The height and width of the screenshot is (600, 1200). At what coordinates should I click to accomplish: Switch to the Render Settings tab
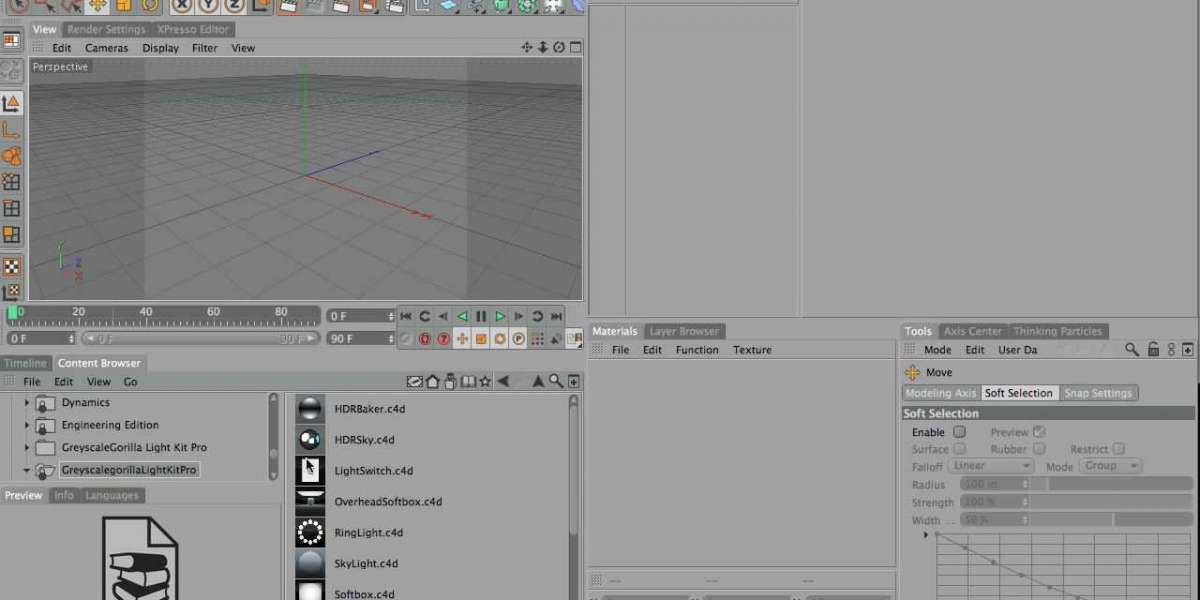click(106, 29)
